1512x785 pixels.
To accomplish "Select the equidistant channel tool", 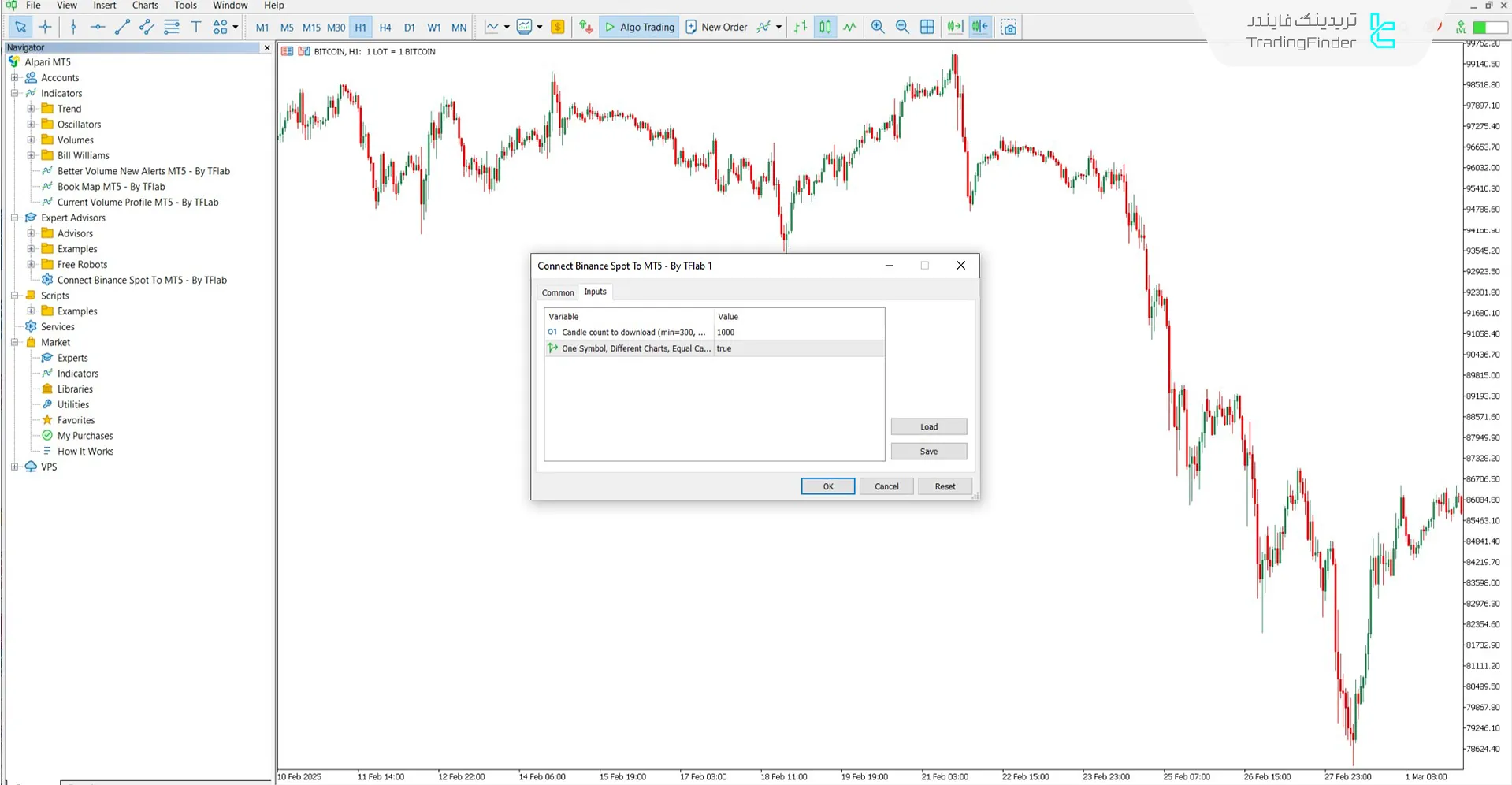I will point(147,27).
